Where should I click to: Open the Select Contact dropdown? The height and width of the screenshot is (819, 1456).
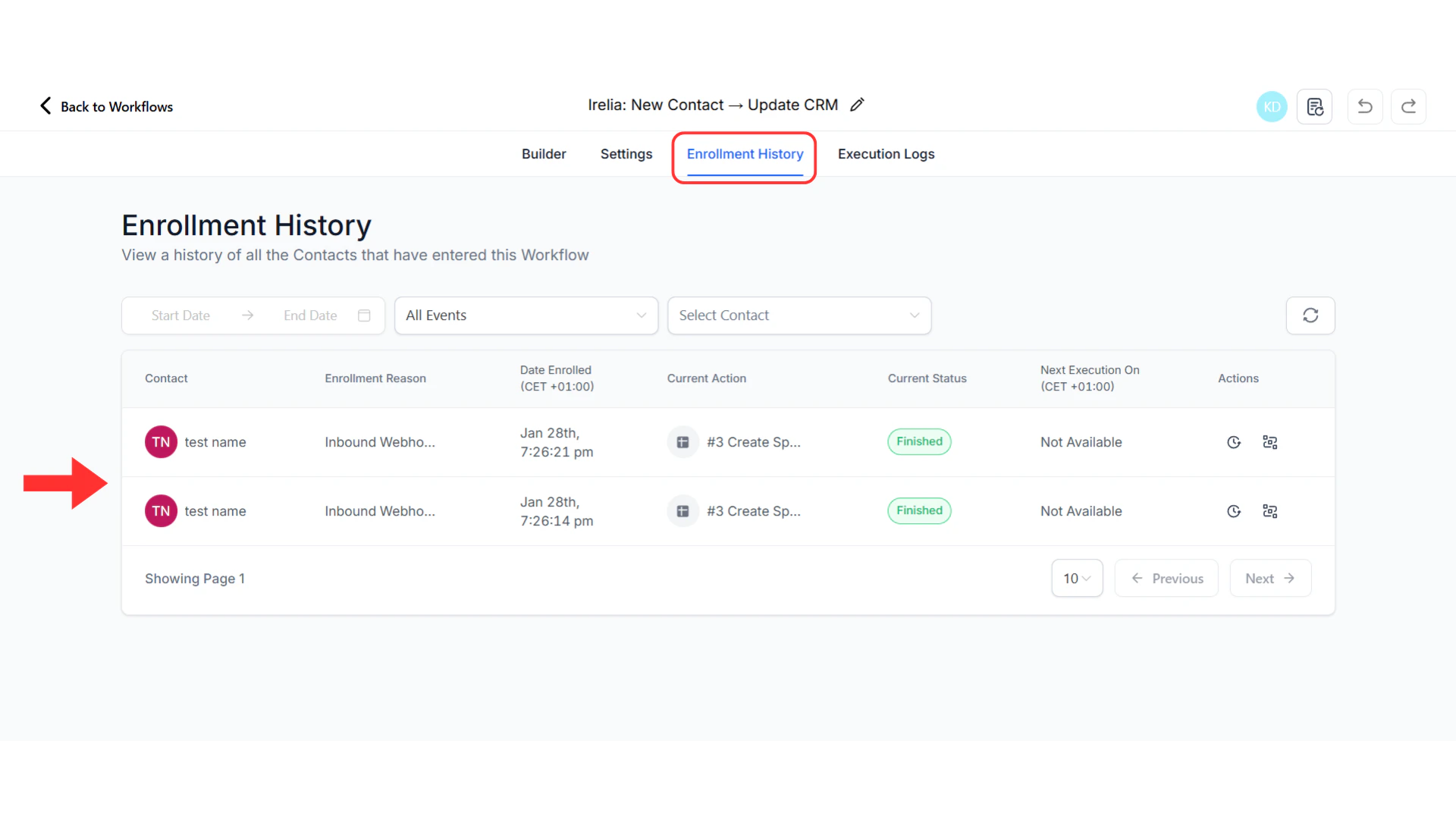coord(799,315)
